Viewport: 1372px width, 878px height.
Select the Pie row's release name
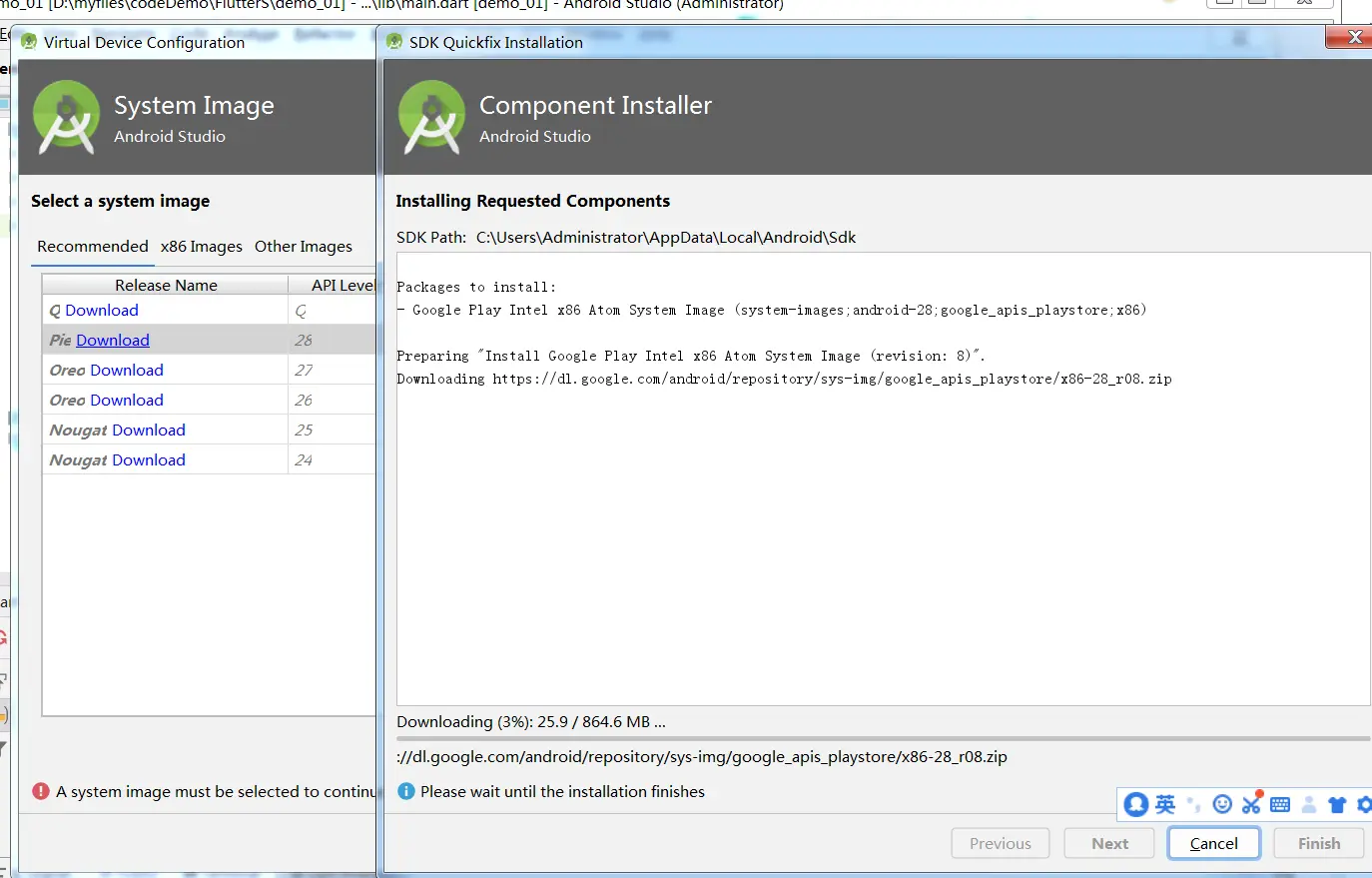[x=60, y=340]
